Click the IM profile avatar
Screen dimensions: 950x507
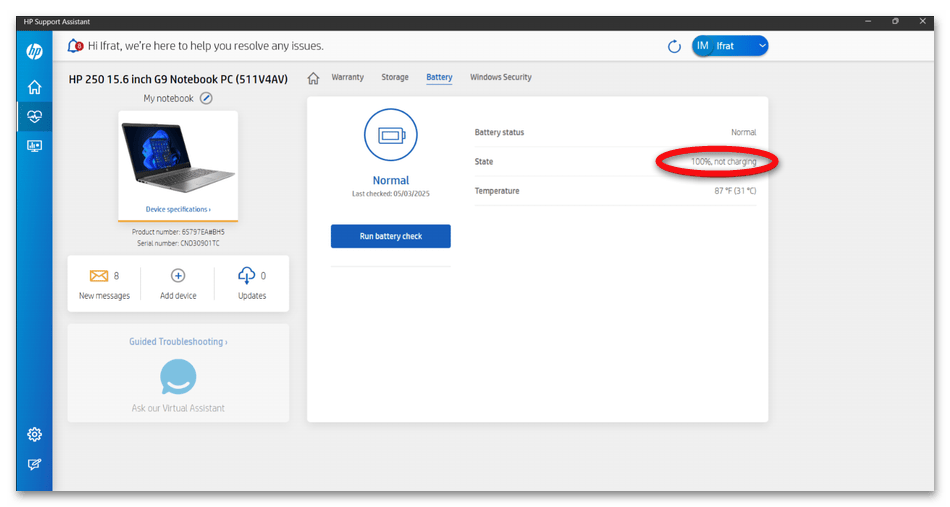coord(703,46)
